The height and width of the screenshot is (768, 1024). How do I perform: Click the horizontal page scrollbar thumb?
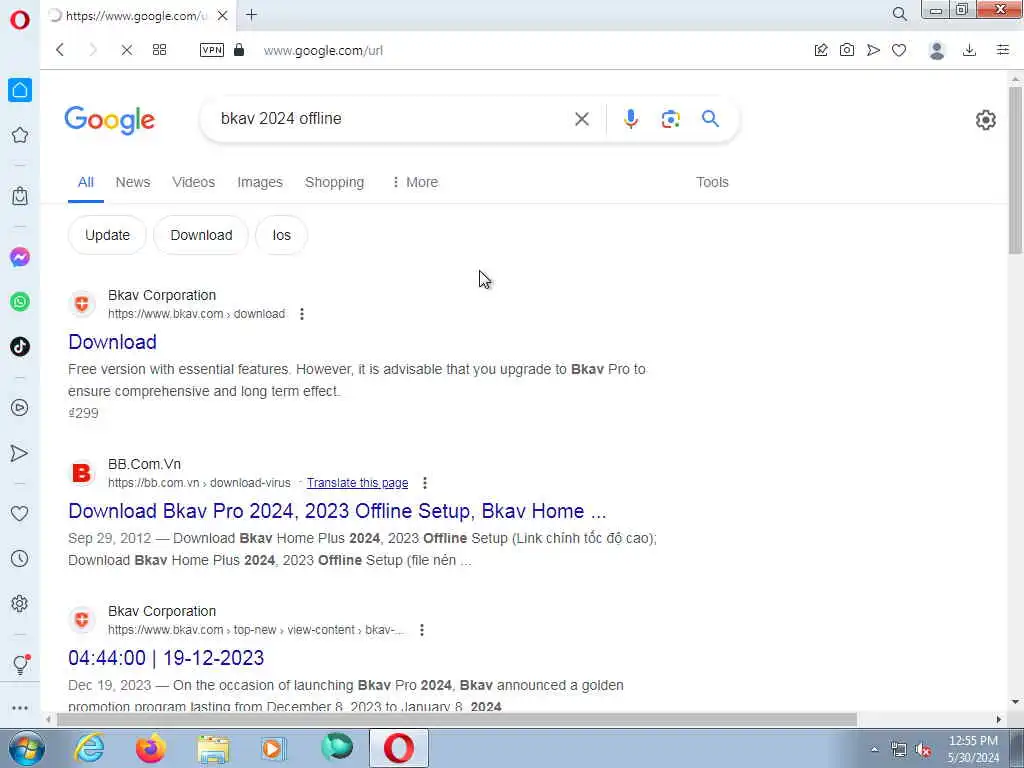pyautogui.click(x=457, y=719)
